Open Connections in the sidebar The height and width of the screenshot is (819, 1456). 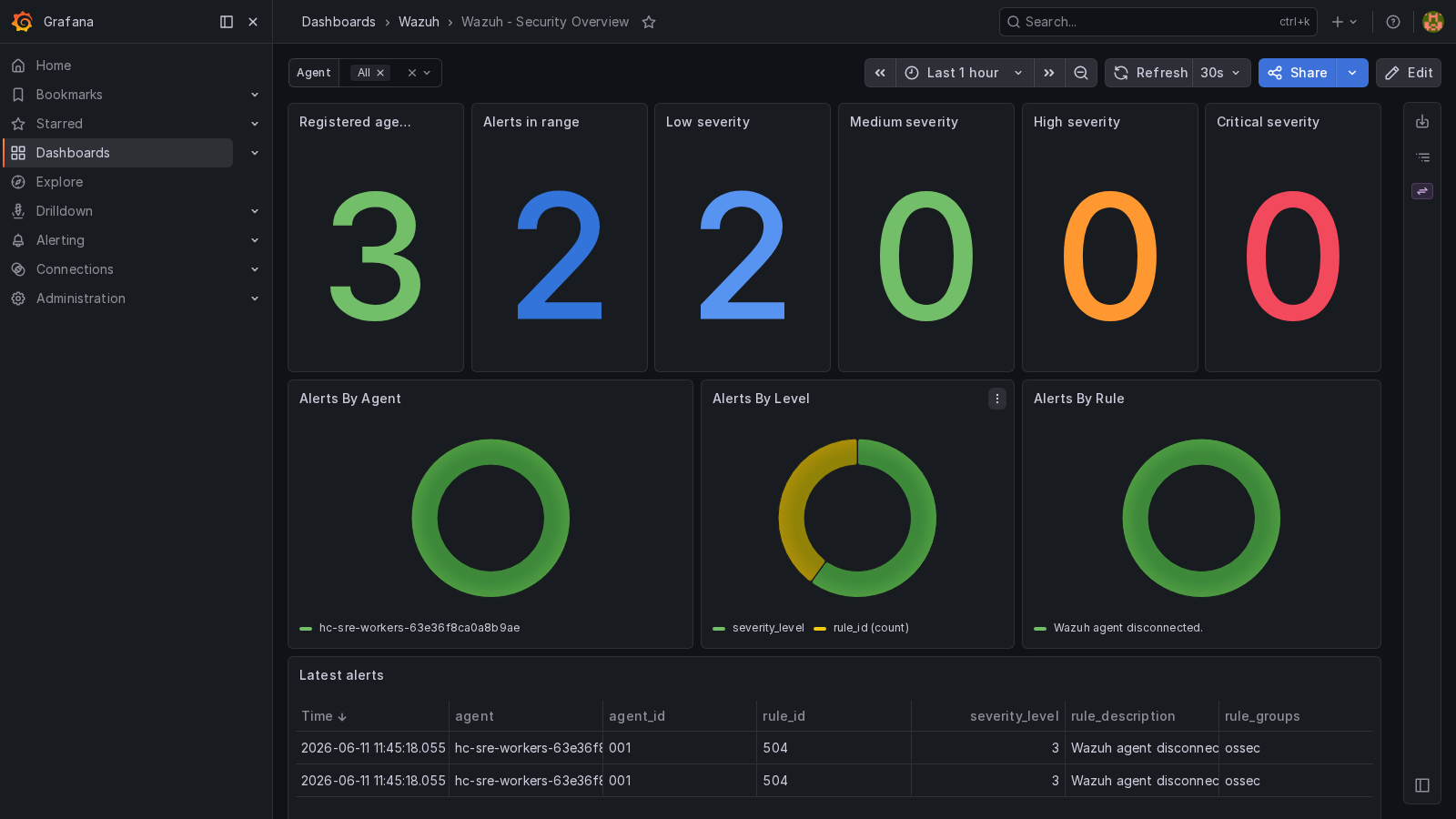(x=75, y=269)
